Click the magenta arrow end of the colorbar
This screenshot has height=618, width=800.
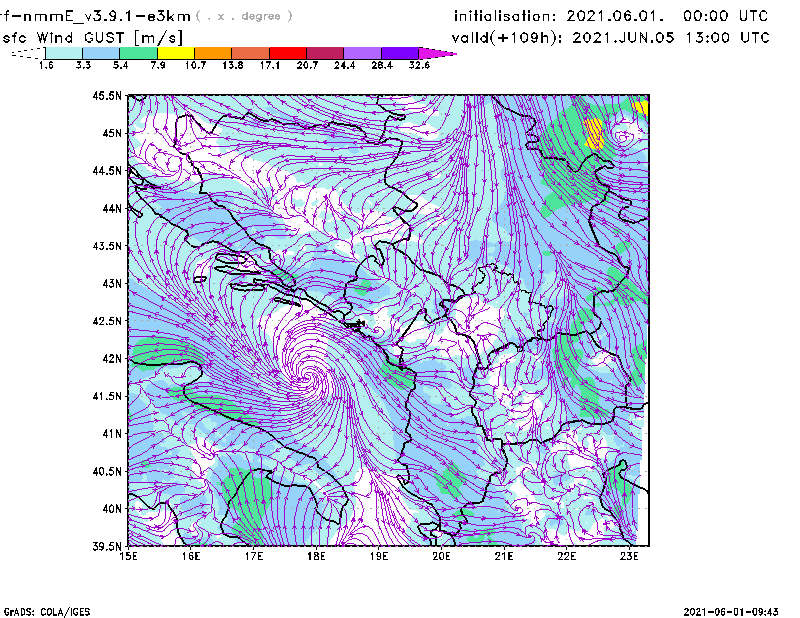437,53
